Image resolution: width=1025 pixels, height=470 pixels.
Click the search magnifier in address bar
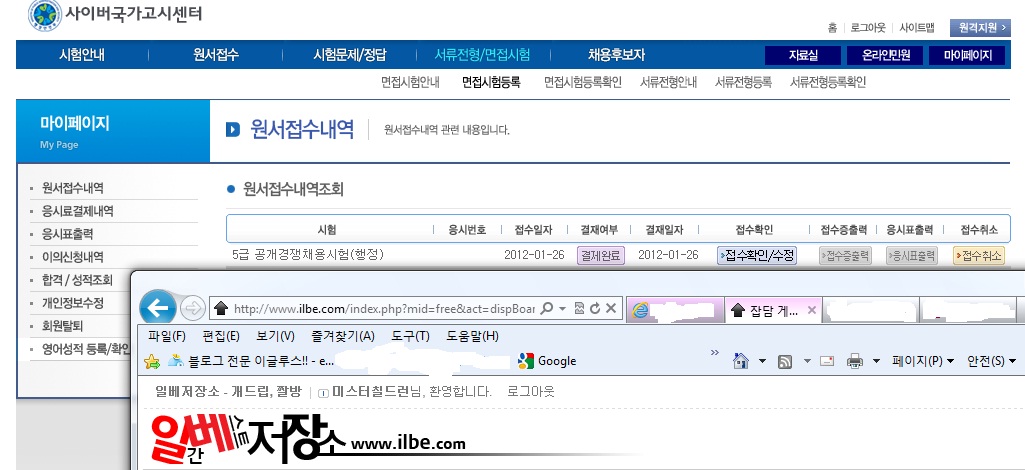[546, 309]
